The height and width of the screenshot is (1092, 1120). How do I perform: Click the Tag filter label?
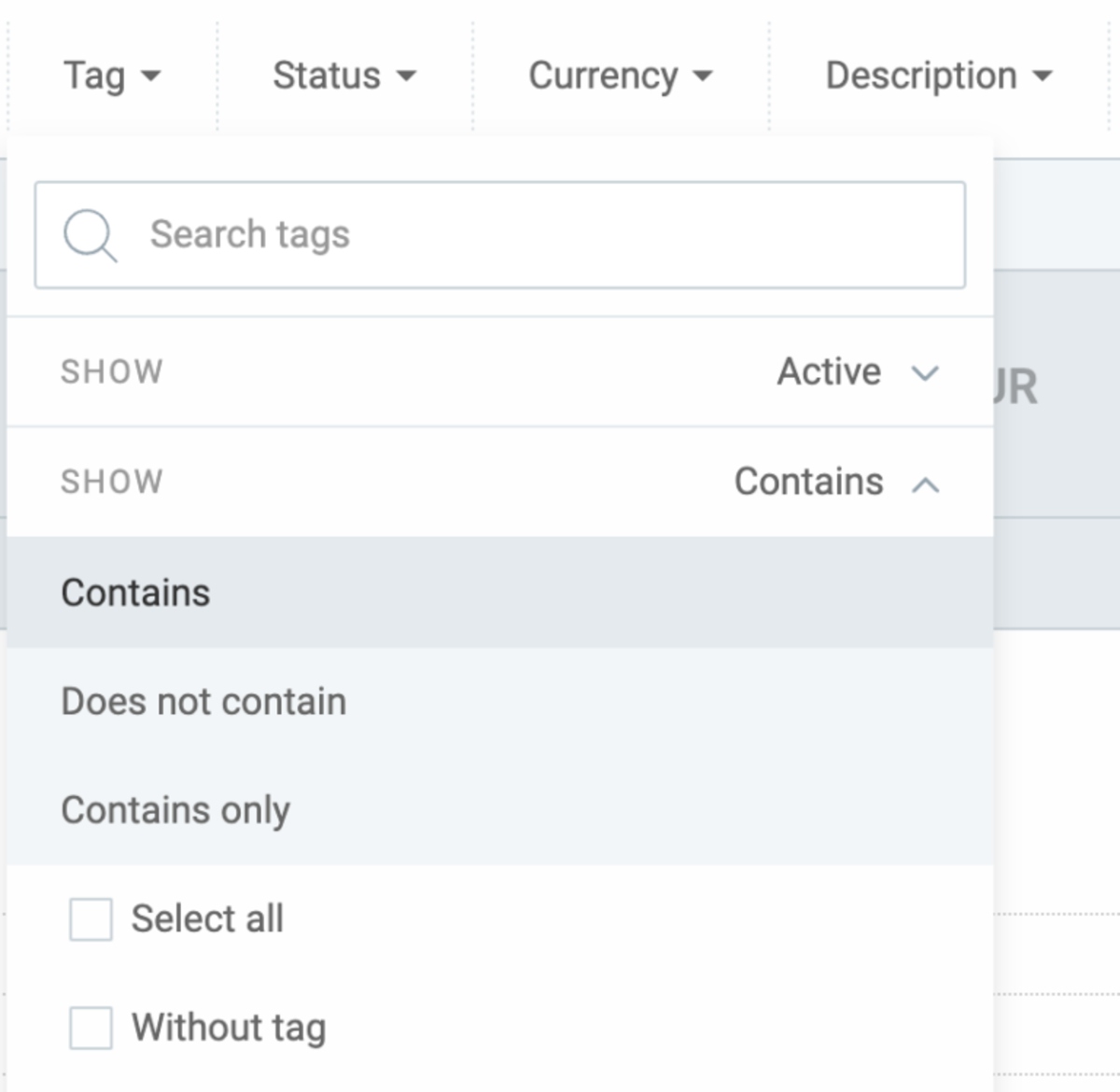click(94, 76)
